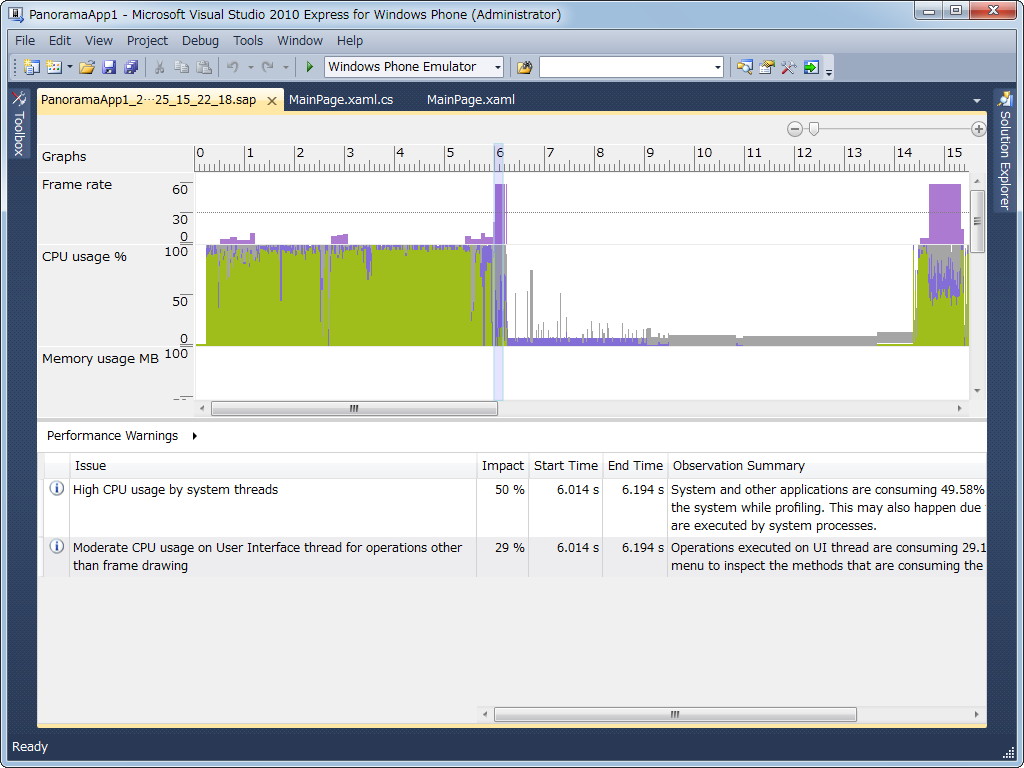The height and width of the screenshot is (768, 1024).
Task: Open the Help menu
Action: (349, 40)
